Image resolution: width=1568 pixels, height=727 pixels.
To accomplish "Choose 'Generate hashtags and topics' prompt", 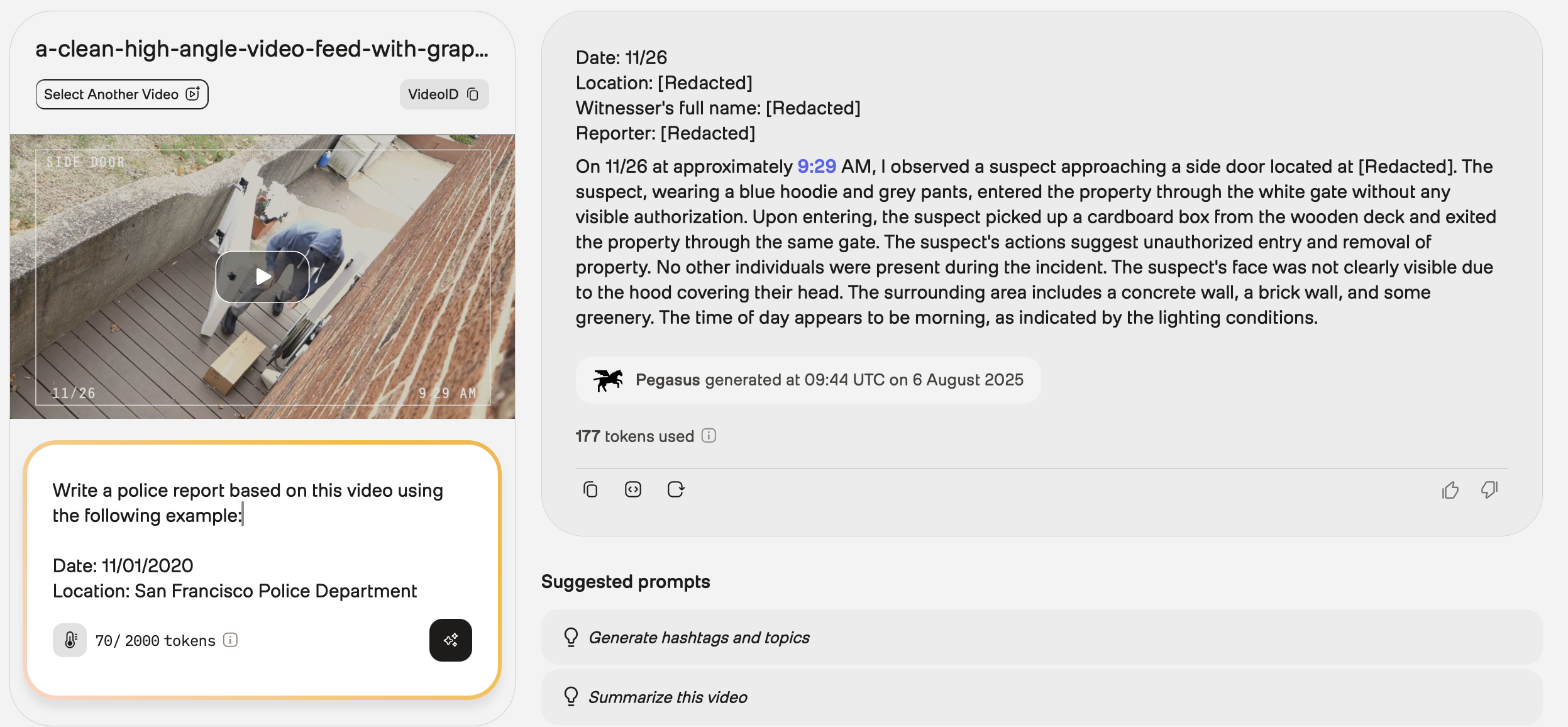I will coord(698,638).
